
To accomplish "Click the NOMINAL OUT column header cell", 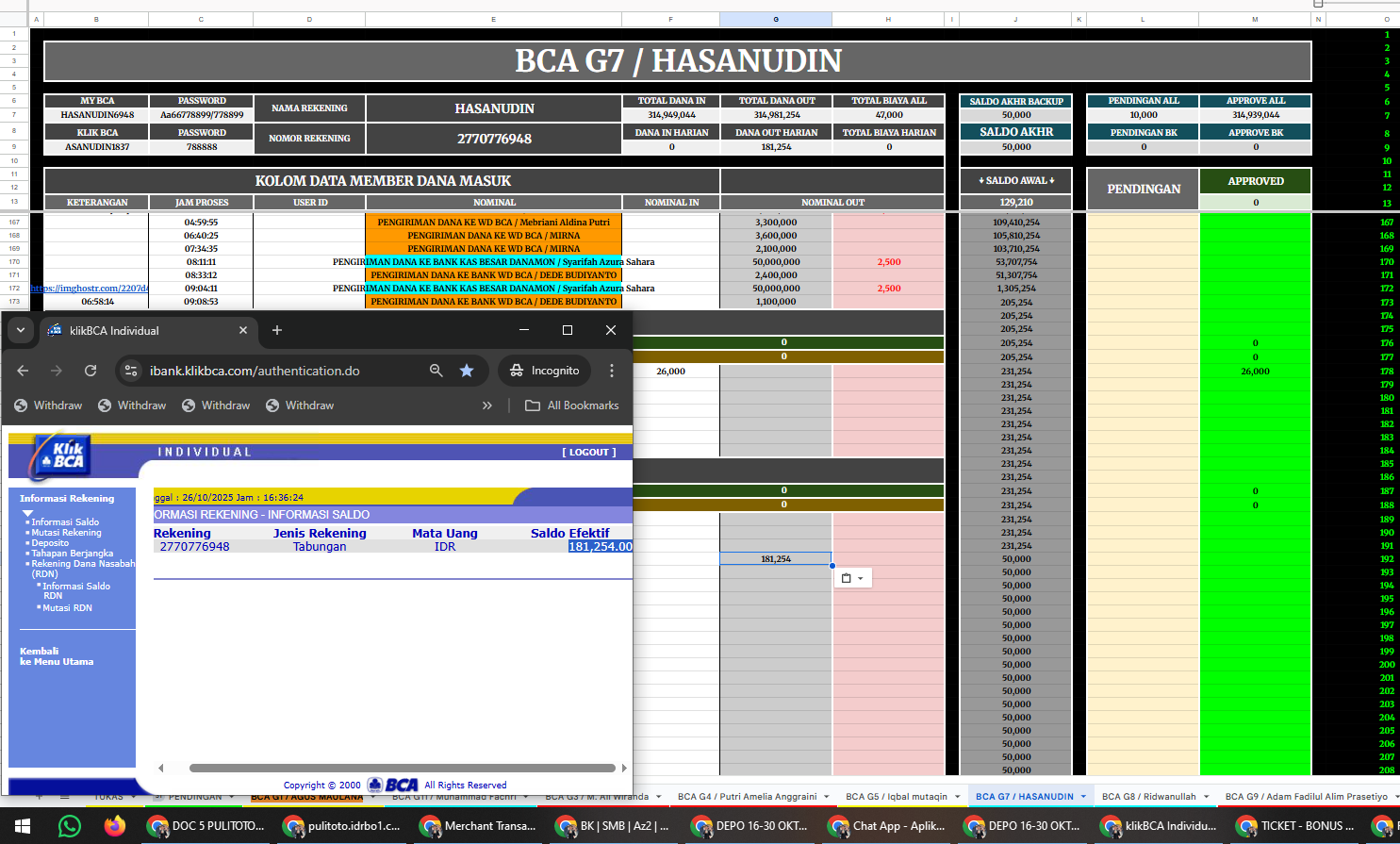I will click(x=832, y=202).
